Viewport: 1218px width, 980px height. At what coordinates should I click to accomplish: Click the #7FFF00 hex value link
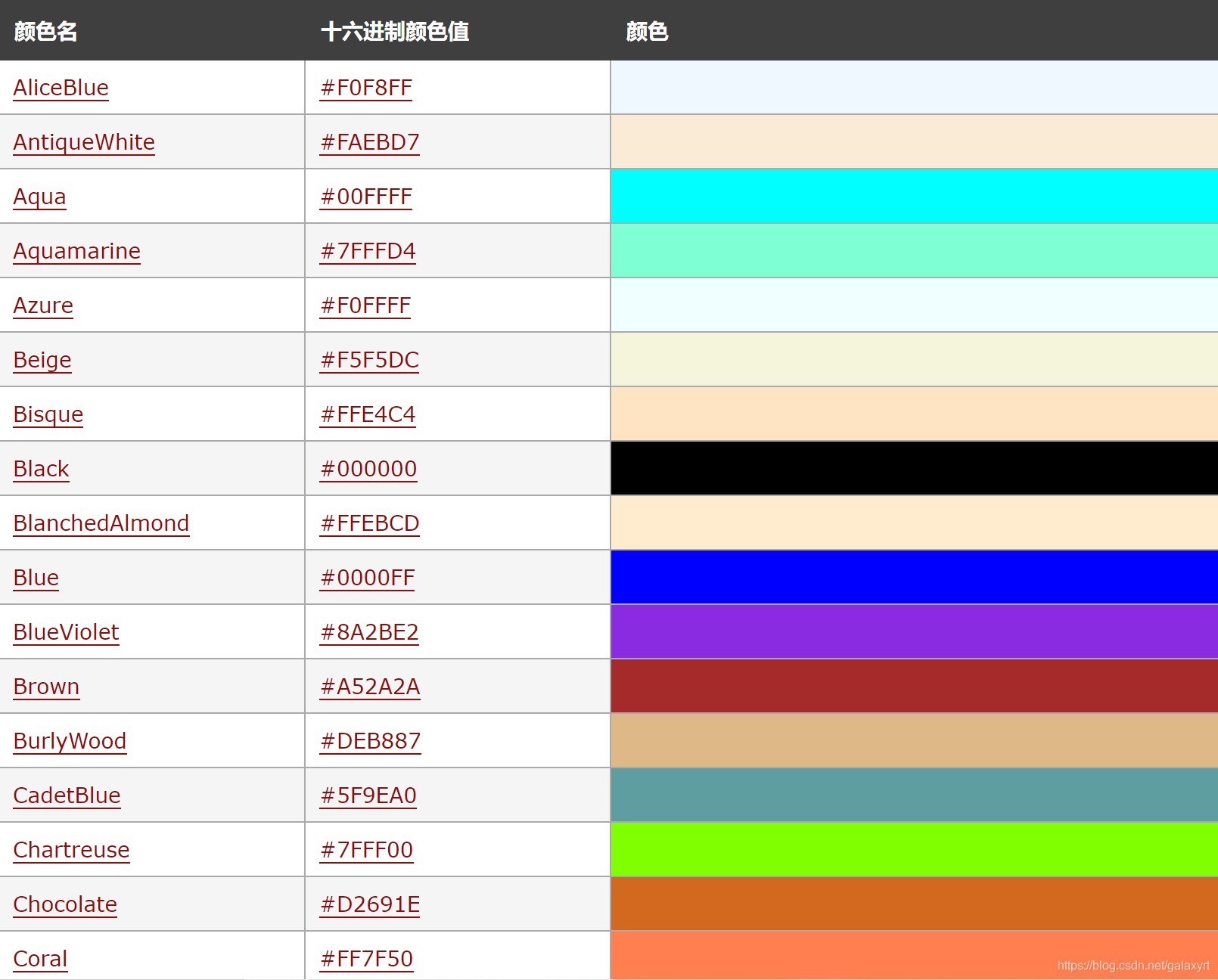coord(367,850)
